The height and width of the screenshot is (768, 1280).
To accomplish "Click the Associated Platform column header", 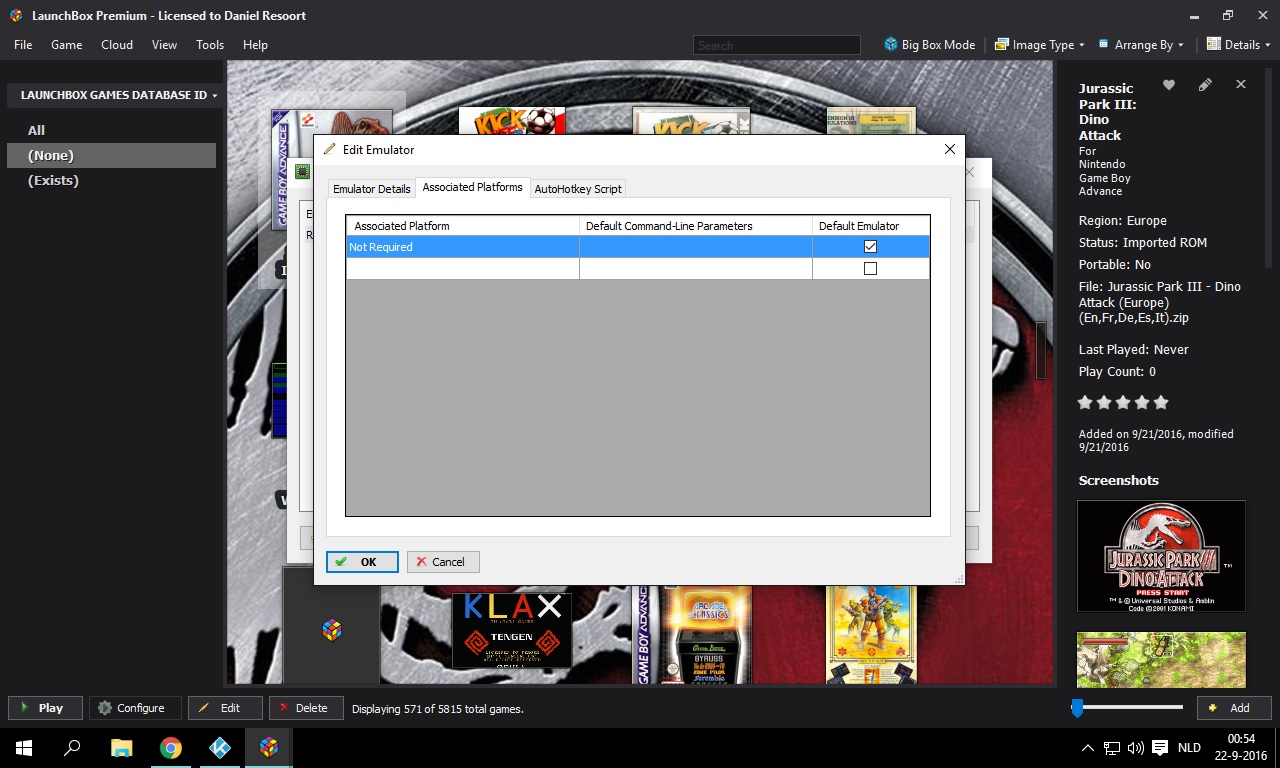I will [x=463, y=226].
